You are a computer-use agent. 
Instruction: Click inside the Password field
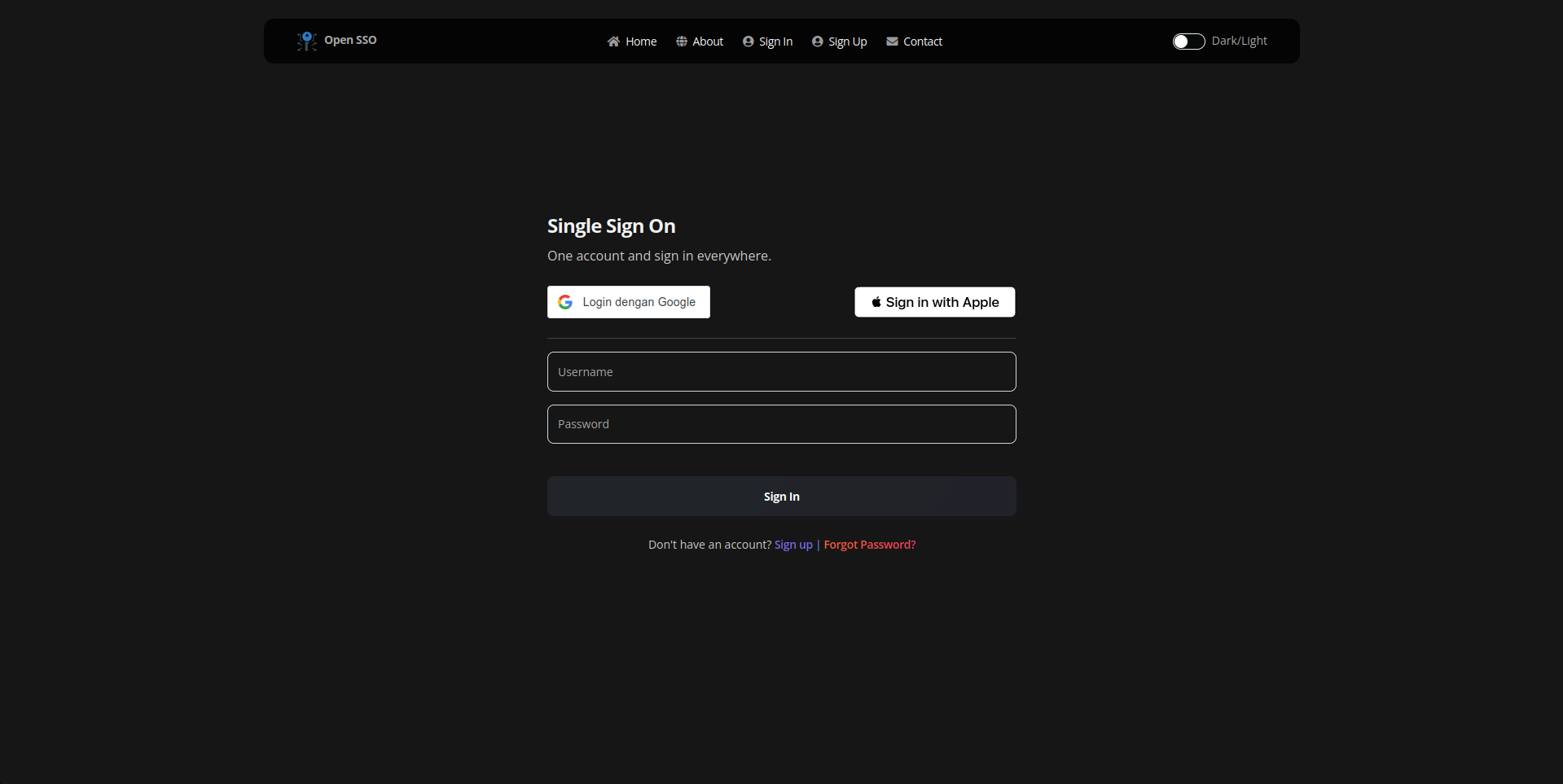(x=781, y=423)
